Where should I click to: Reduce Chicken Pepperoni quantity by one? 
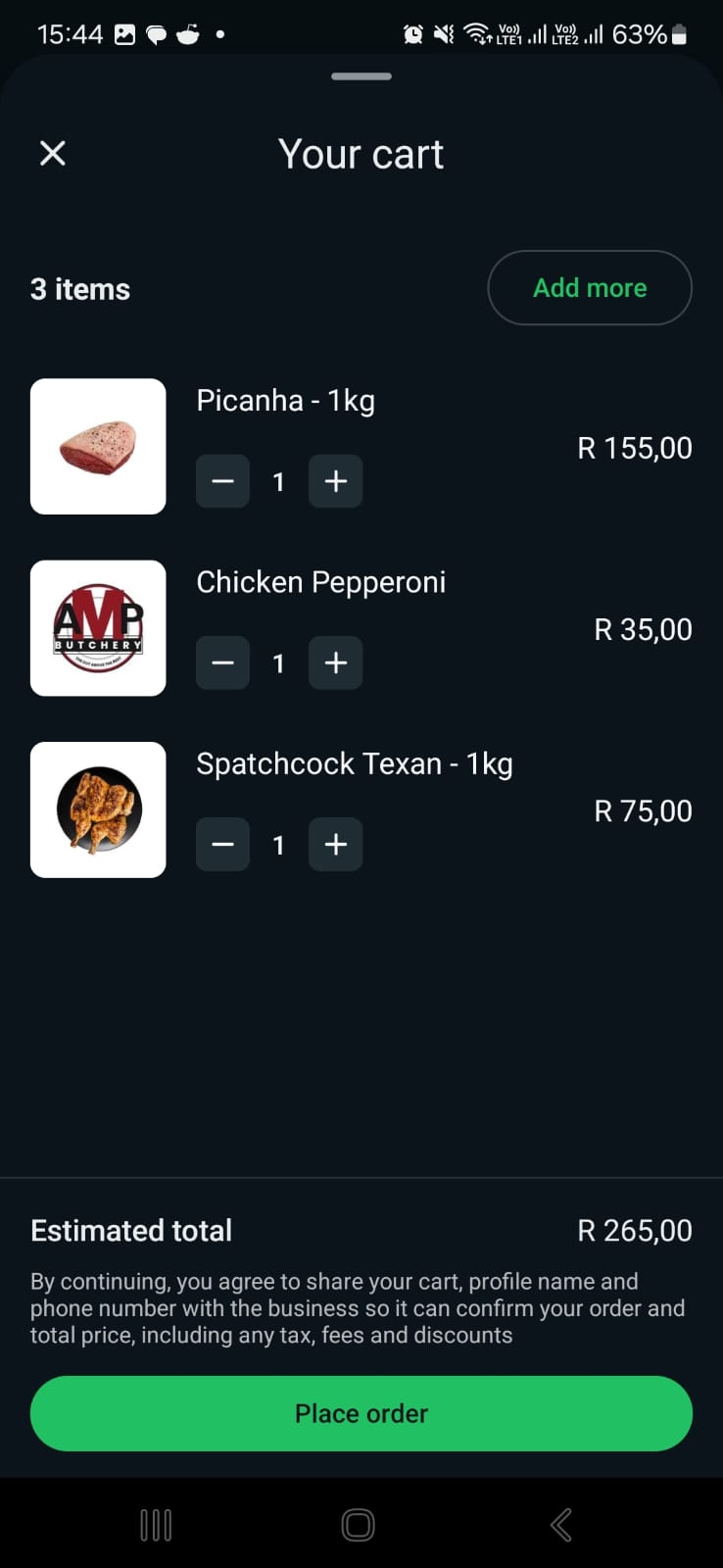222,663
